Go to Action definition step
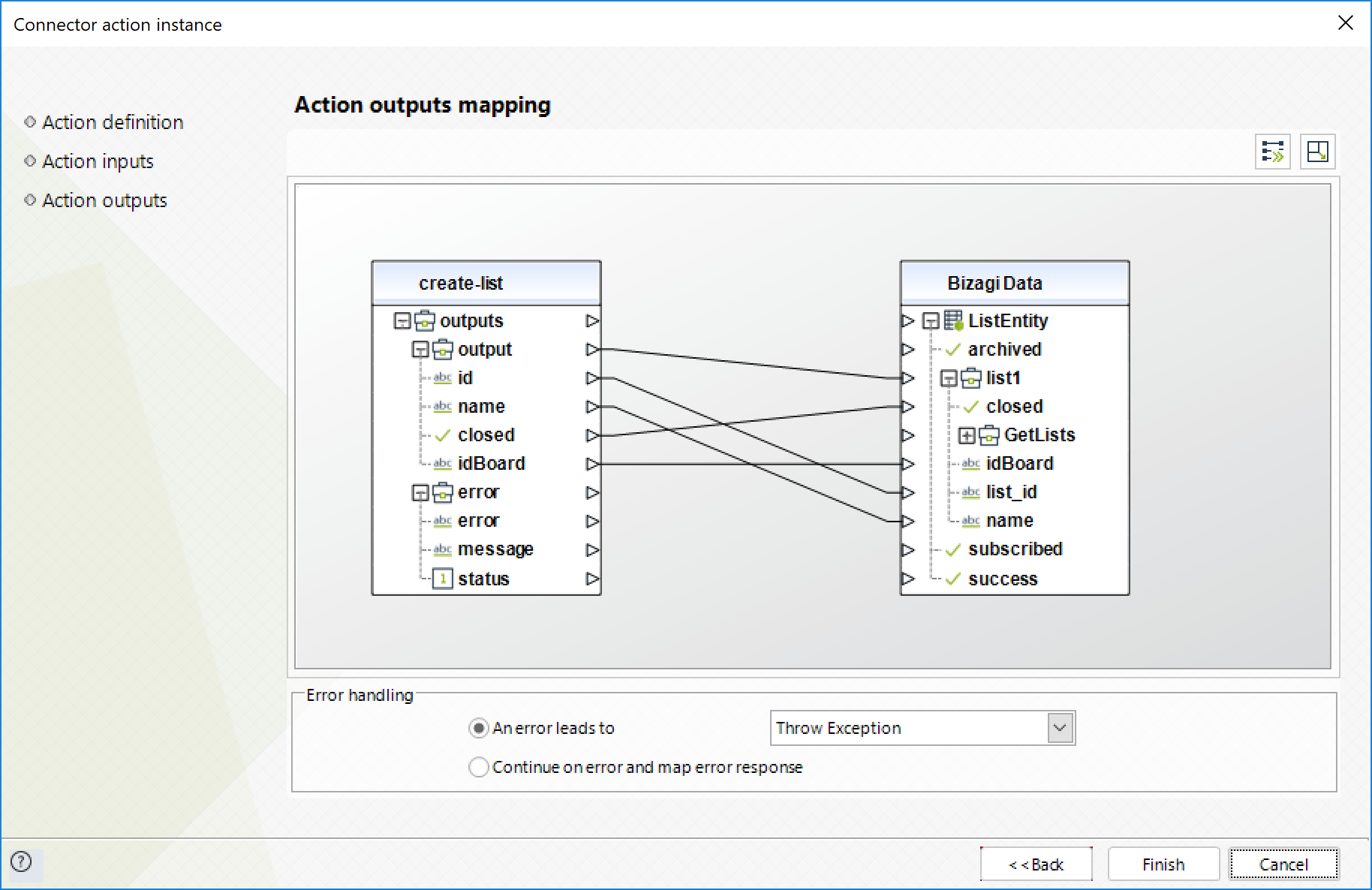Viewport: 1372px width, 890px height. [113, 122]
